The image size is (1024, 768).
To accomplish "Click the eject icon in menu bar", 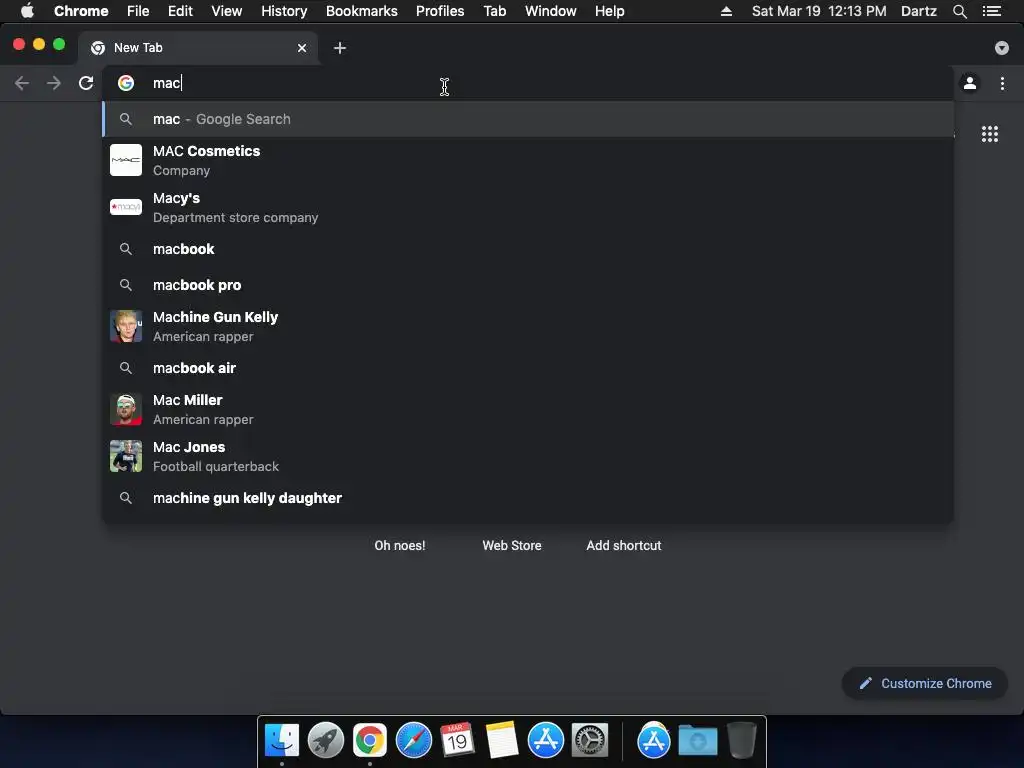I will coord(726,11).
